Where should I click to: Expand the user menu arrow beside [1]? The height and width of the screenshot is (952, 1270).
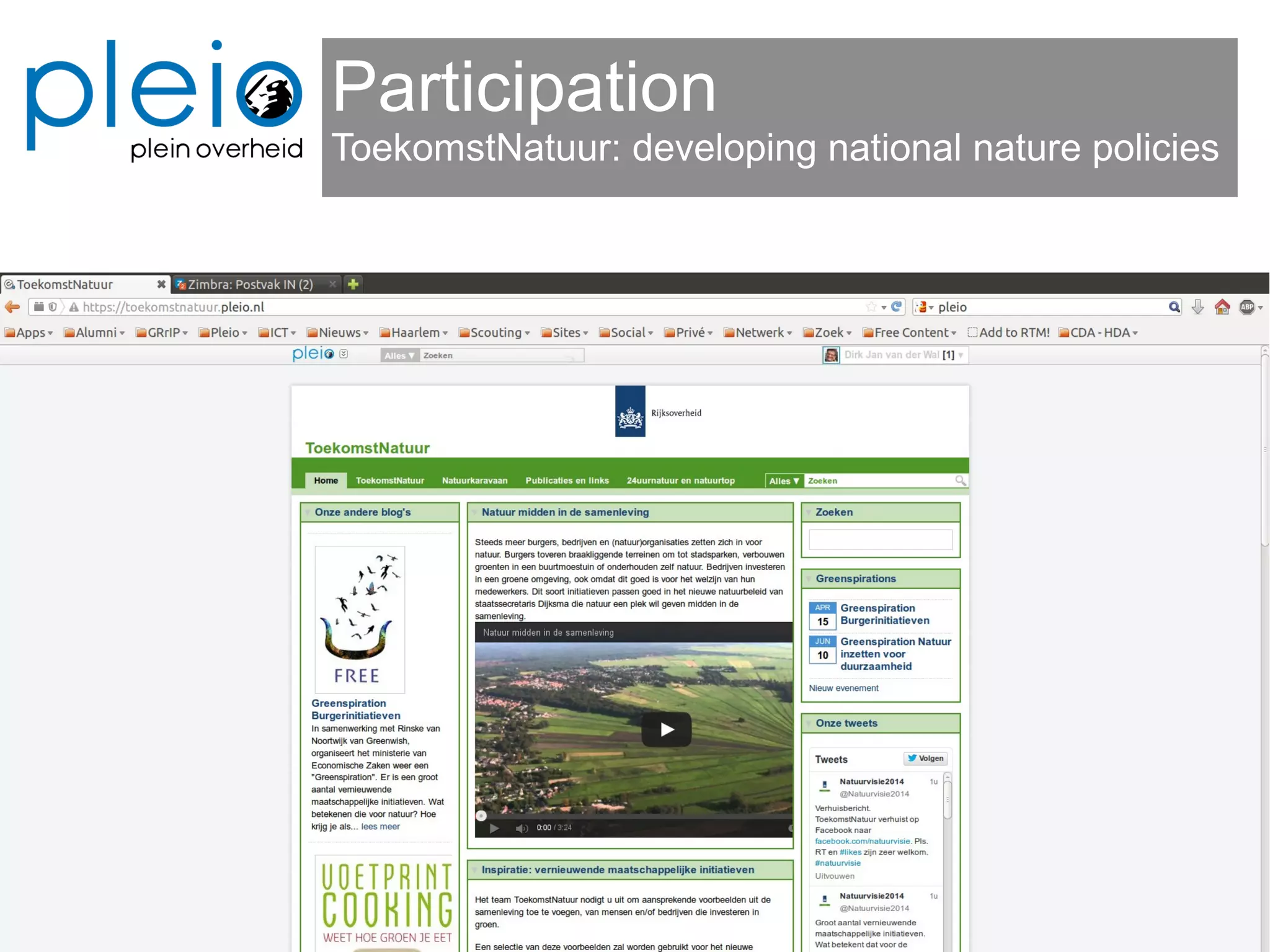tap(961, 355)
